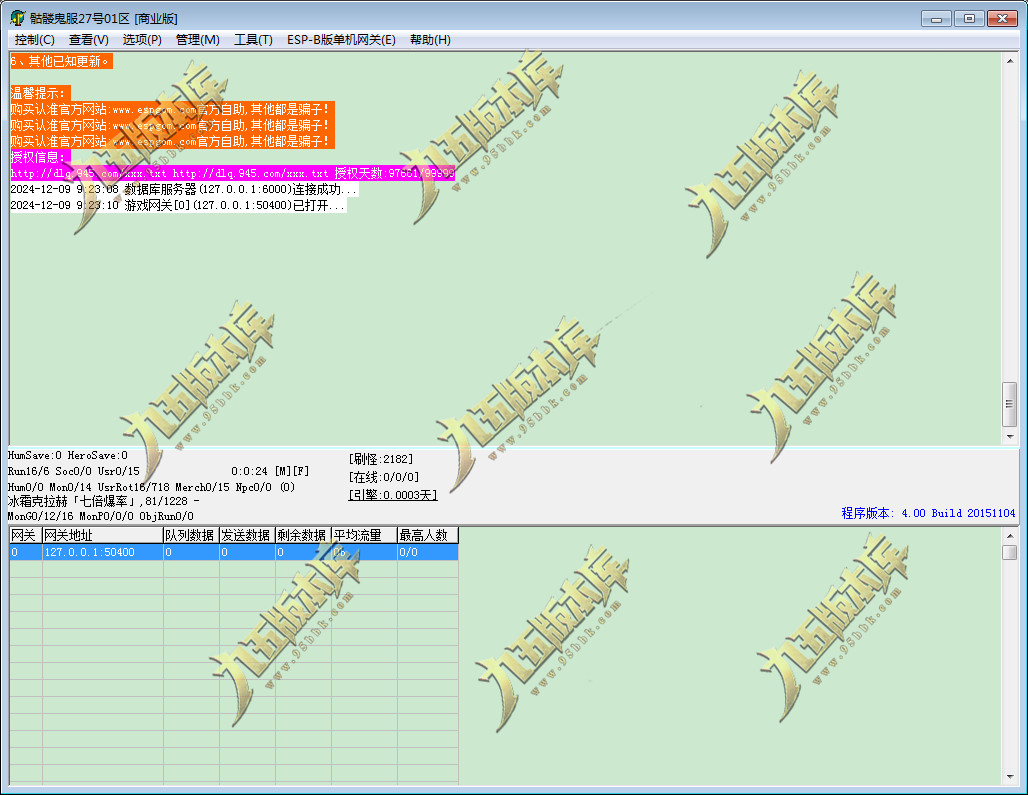Click the 0:0:24 [M][F] timer text

click(x=270, y=471)
